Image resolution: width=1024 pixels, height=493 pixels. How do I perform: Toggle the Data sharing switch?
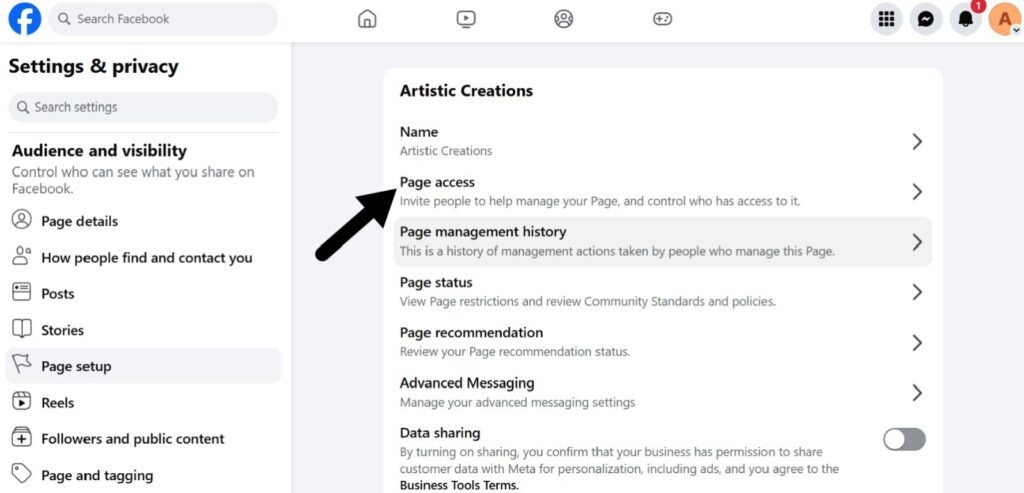[x=904, y=439]
